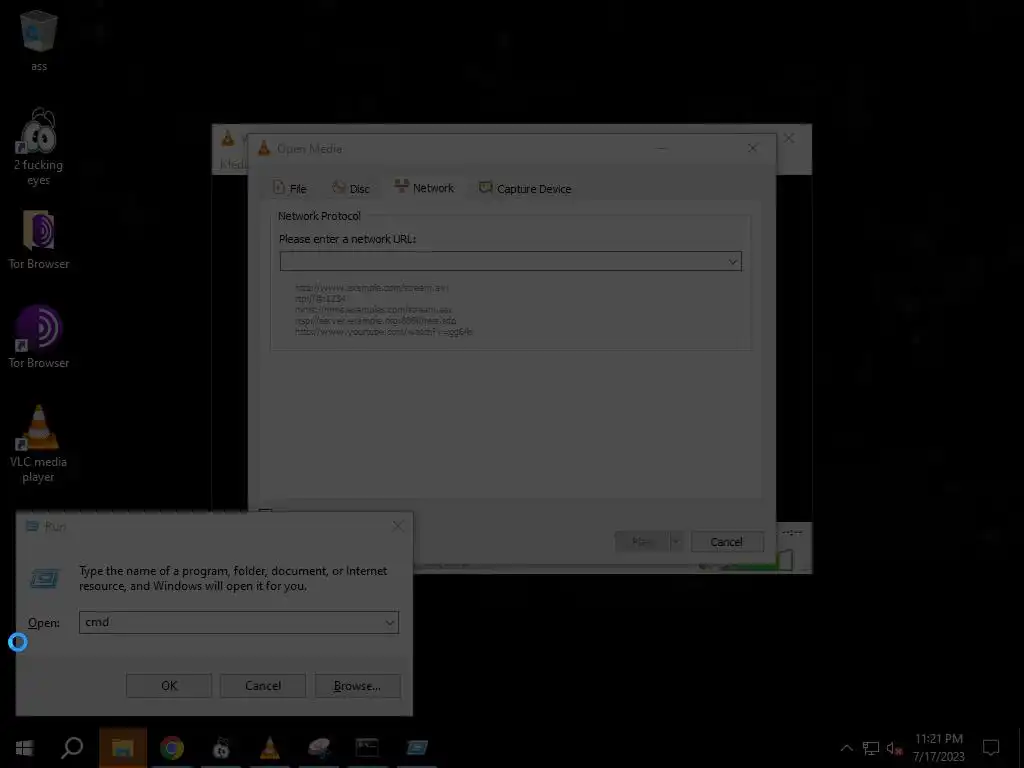Click Browse... in the Run dialog
Screen dimensions: 1024x768
coord(357,686)
